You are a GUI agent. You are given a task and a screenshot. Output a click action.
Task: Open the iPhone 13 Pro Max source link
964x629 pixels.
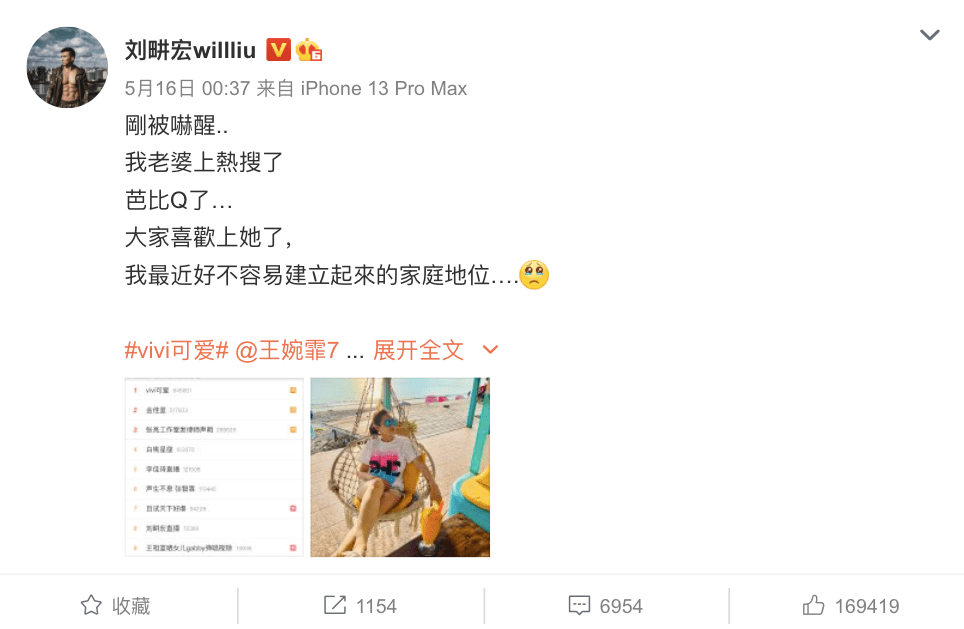click(x=384, y=89)
